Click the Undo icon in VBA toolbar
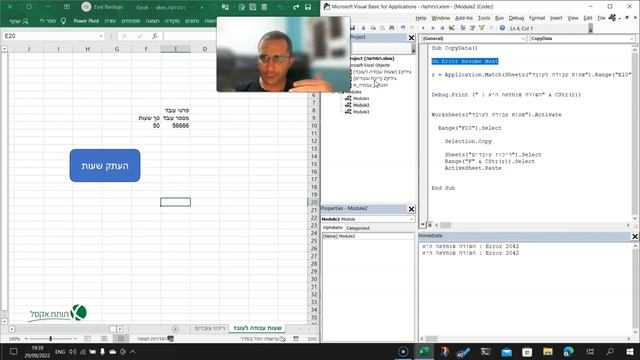The width and height of the screenshot is (640, 360). click(x=403, y=28)
